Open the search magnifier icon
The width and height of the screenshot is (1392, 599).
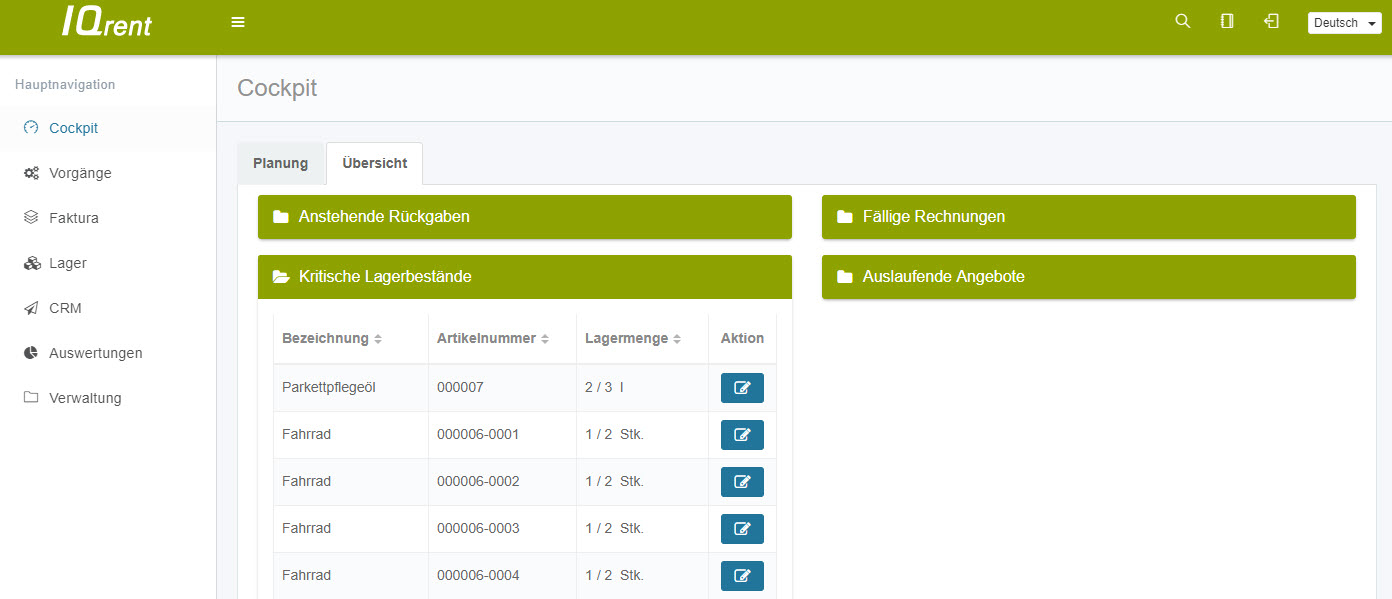point(1182,21)
